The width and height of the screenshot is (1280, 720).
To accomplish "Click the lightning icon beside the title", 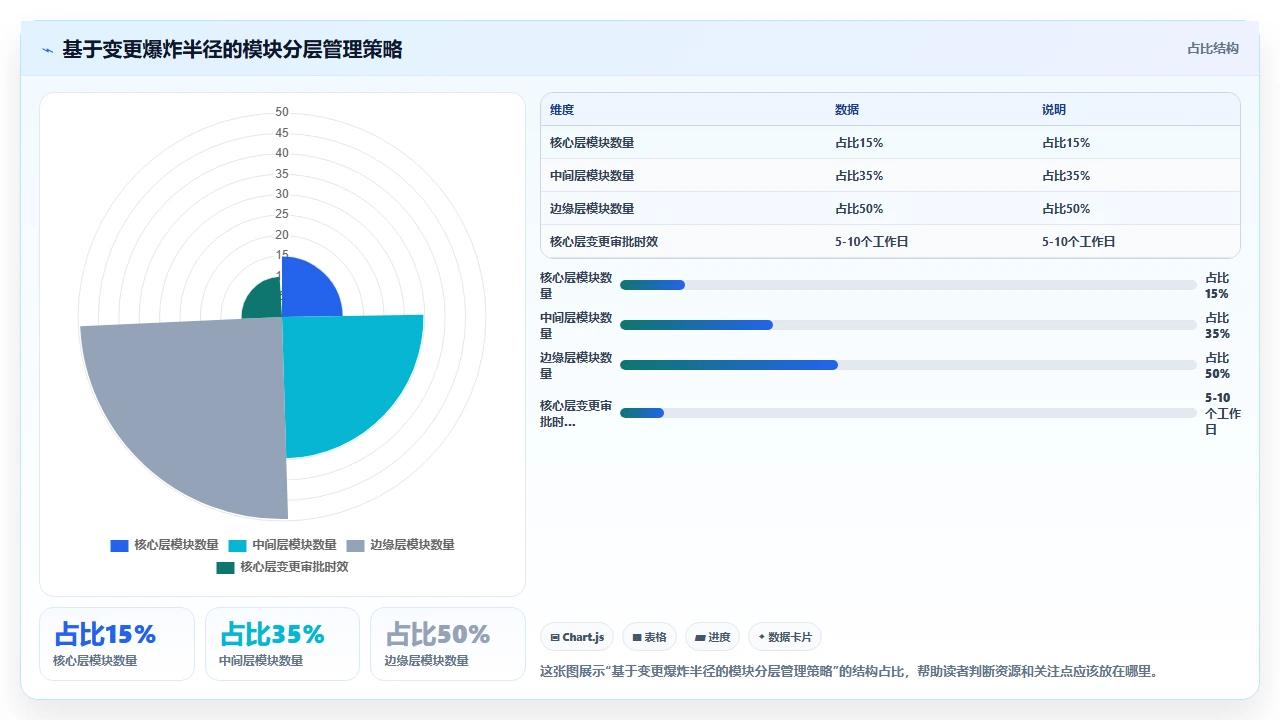I will click(48, 50).
